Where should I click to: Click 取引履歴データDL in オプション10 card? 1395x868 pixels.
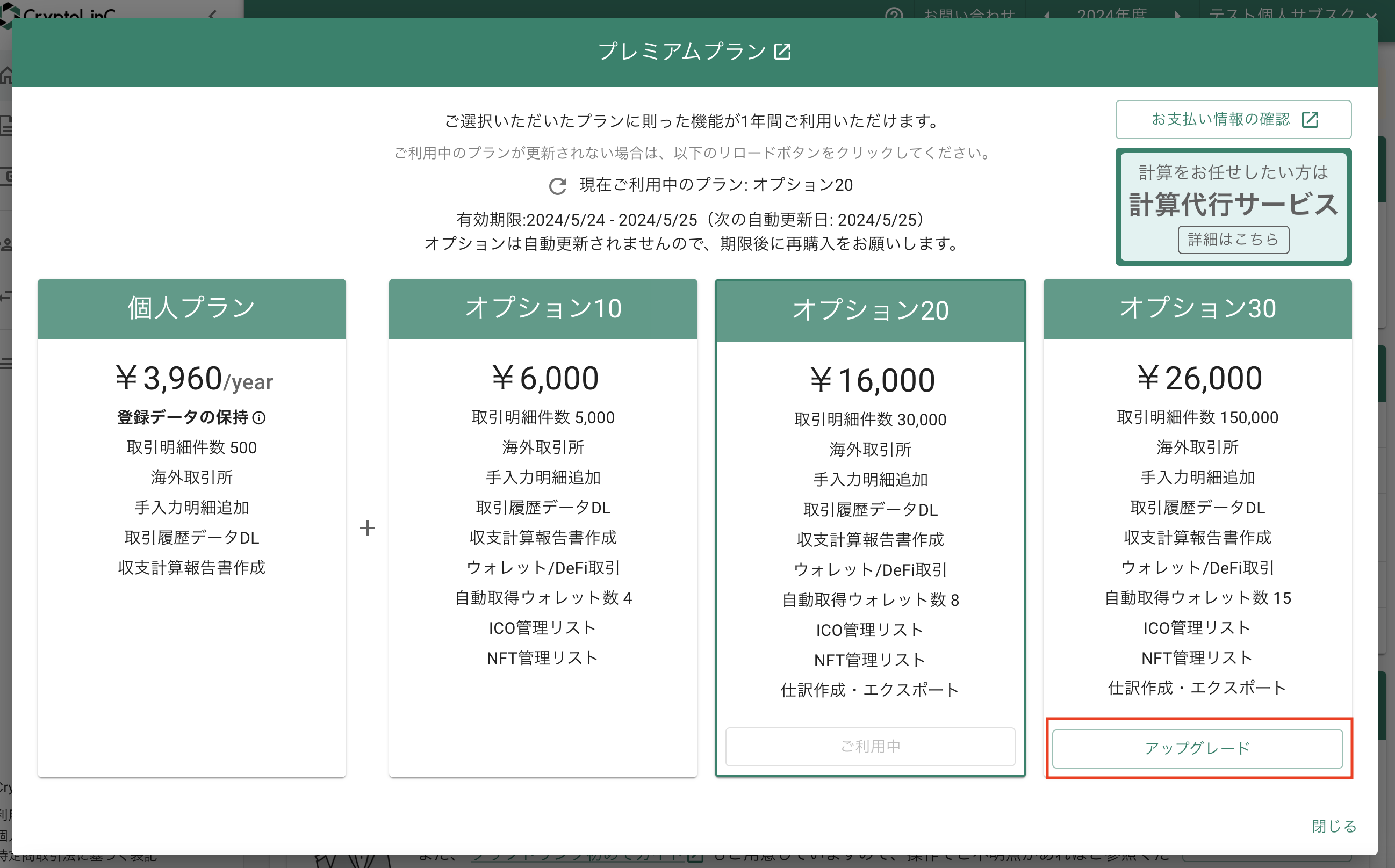[x=543, y=508]
